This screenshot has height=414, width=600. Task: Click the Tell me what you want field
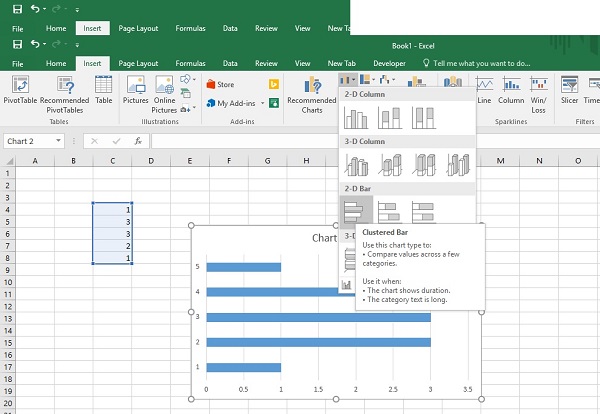(x=476, y=64)
